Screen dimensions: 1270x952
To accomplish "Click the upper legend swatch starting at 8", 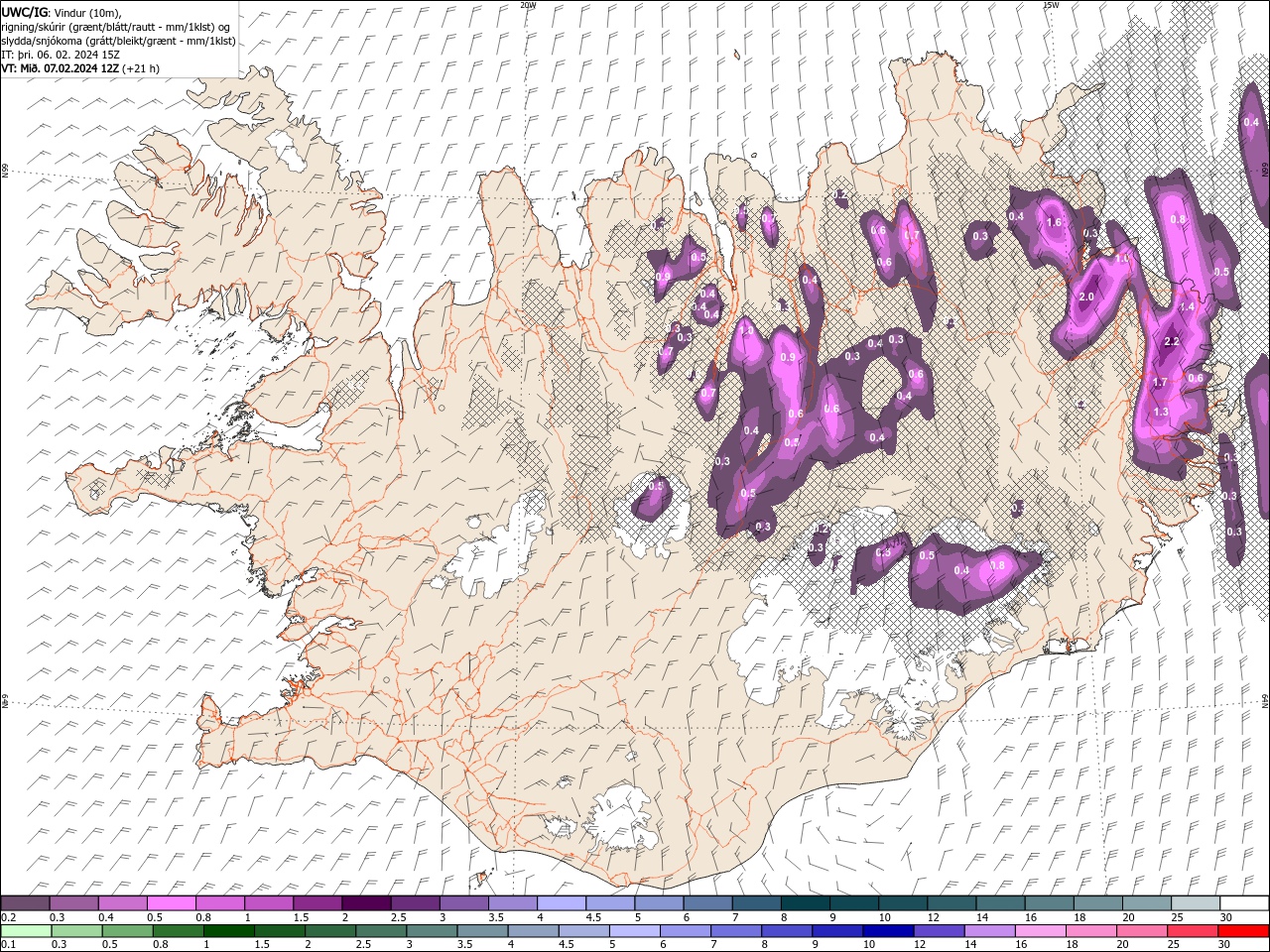I will point(806,903).
